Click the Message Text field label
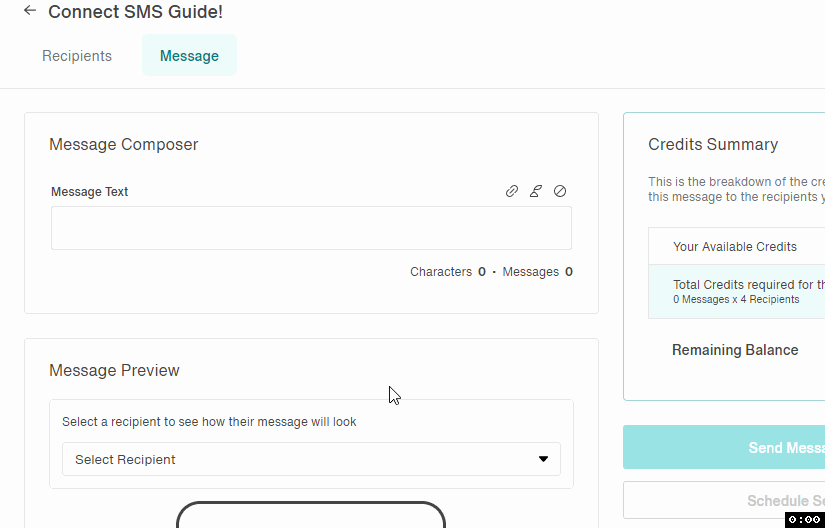The height and width of the screenshot is (528, 825). 89,192
